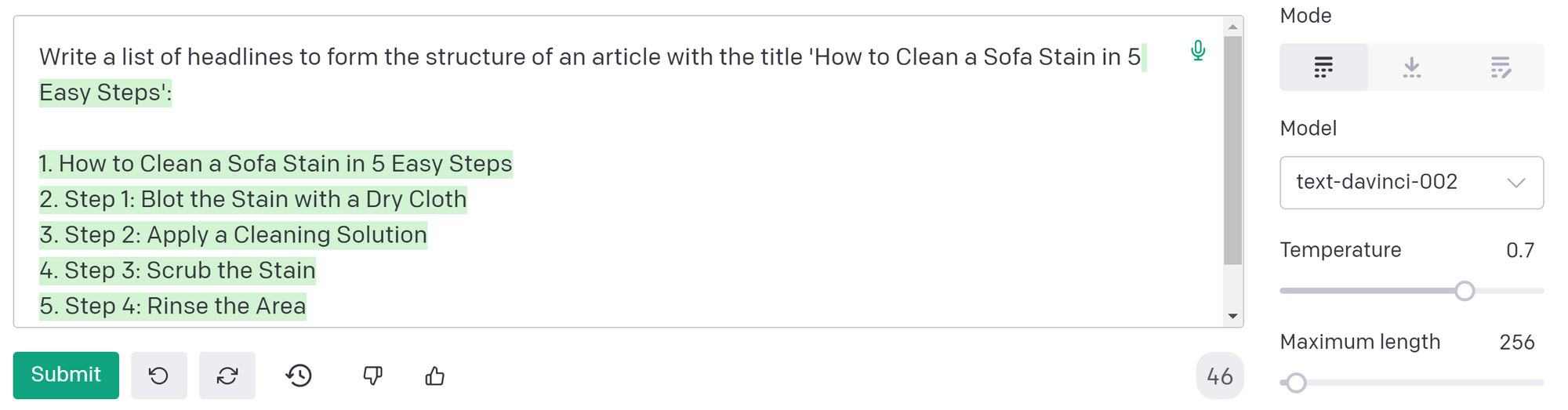
Task: Click the thumbs up feedback icon
Action: pyautogui.click(x=435, y=376)
